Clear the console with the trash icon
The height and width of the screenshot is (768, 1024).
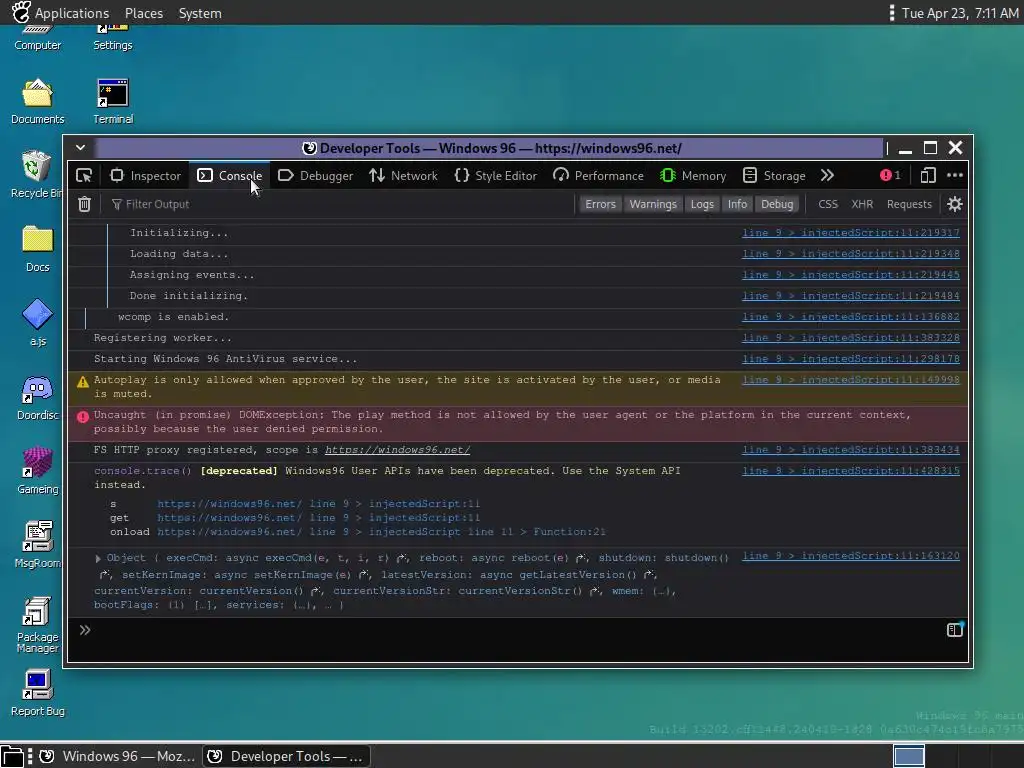pos(84,204)
